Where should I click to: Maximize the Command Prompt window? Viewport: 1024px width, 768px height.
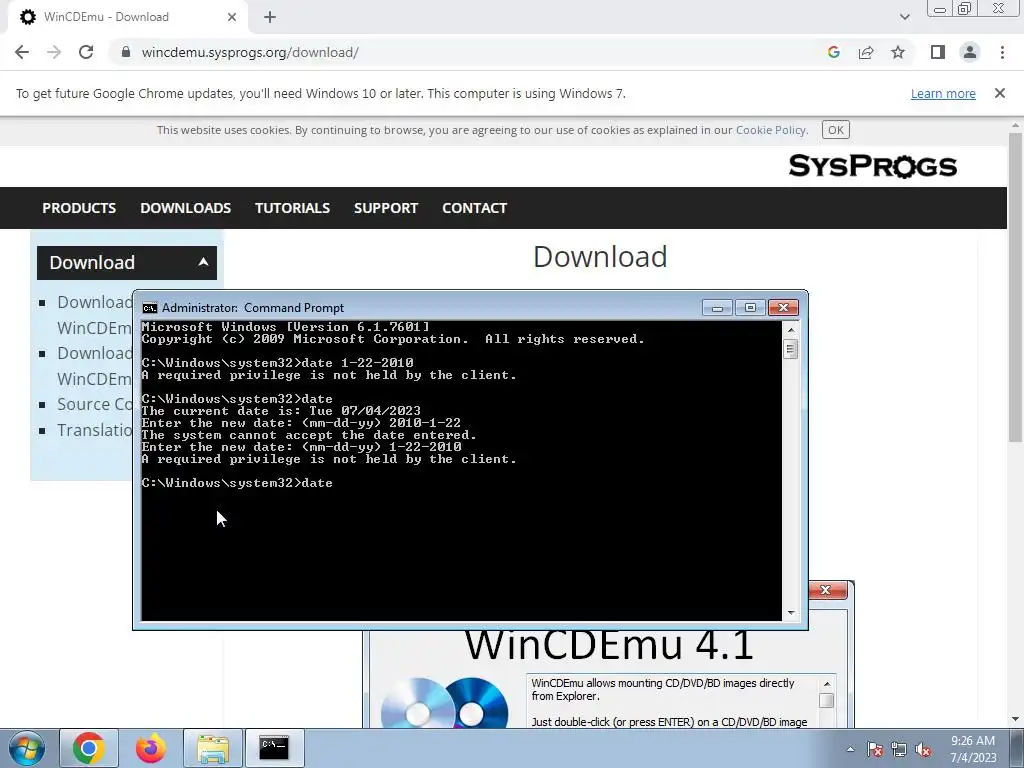point(750,308)
